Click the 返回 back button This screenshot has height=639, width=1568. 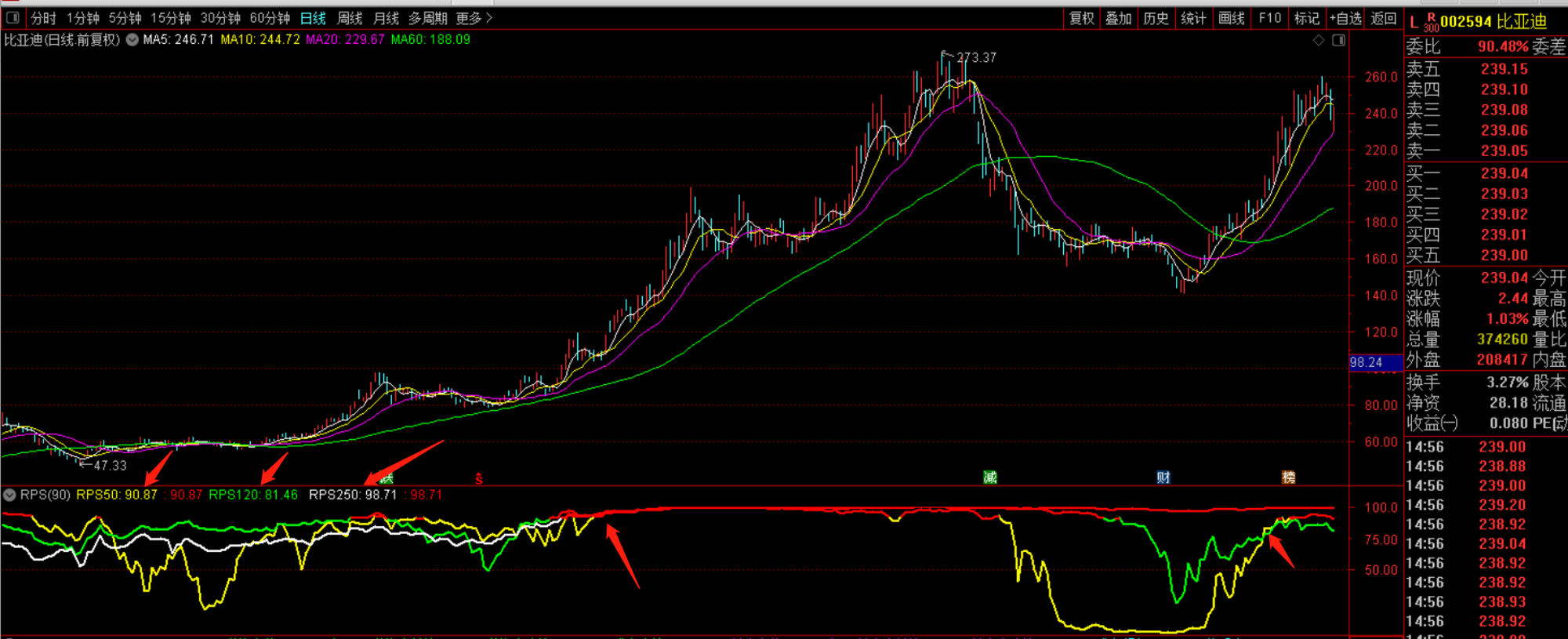pos(1383,18)
